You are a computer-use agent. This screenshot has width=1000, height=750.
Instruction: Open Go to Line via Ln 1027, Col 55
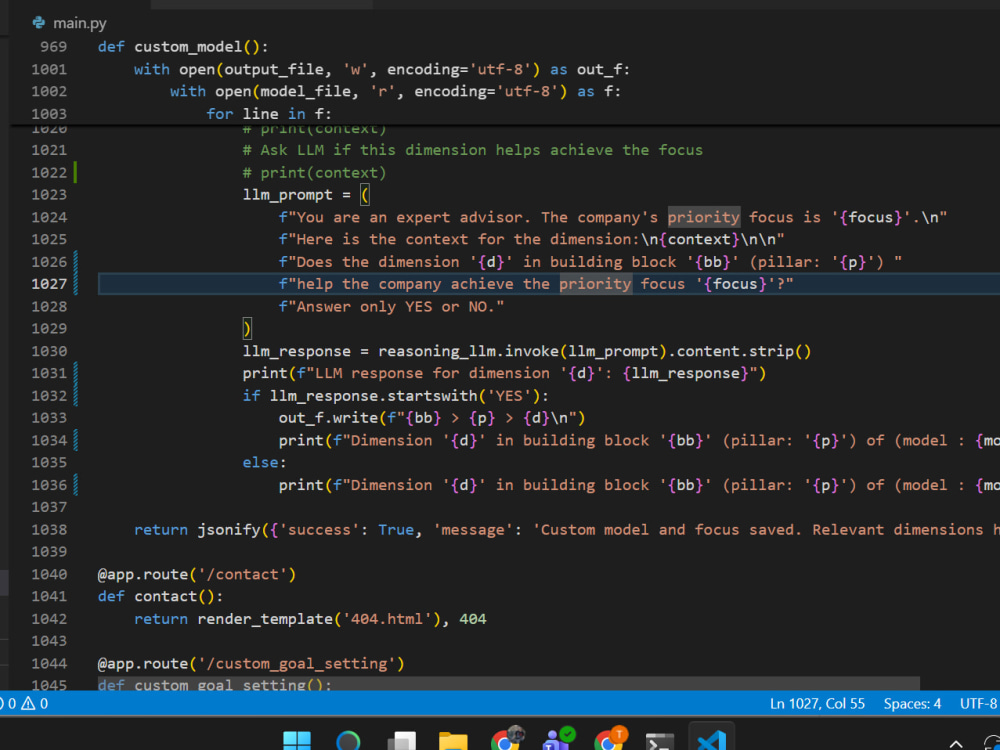click(x=817, y=703)
